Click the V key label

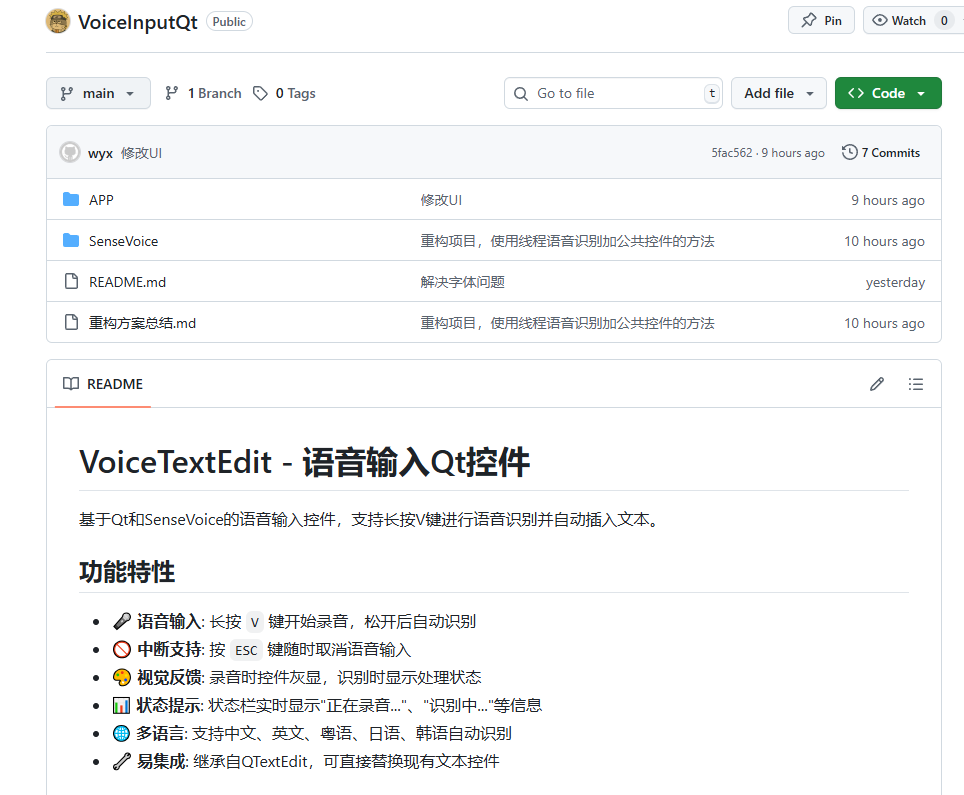pyautogui.click(x=255, y=622)
